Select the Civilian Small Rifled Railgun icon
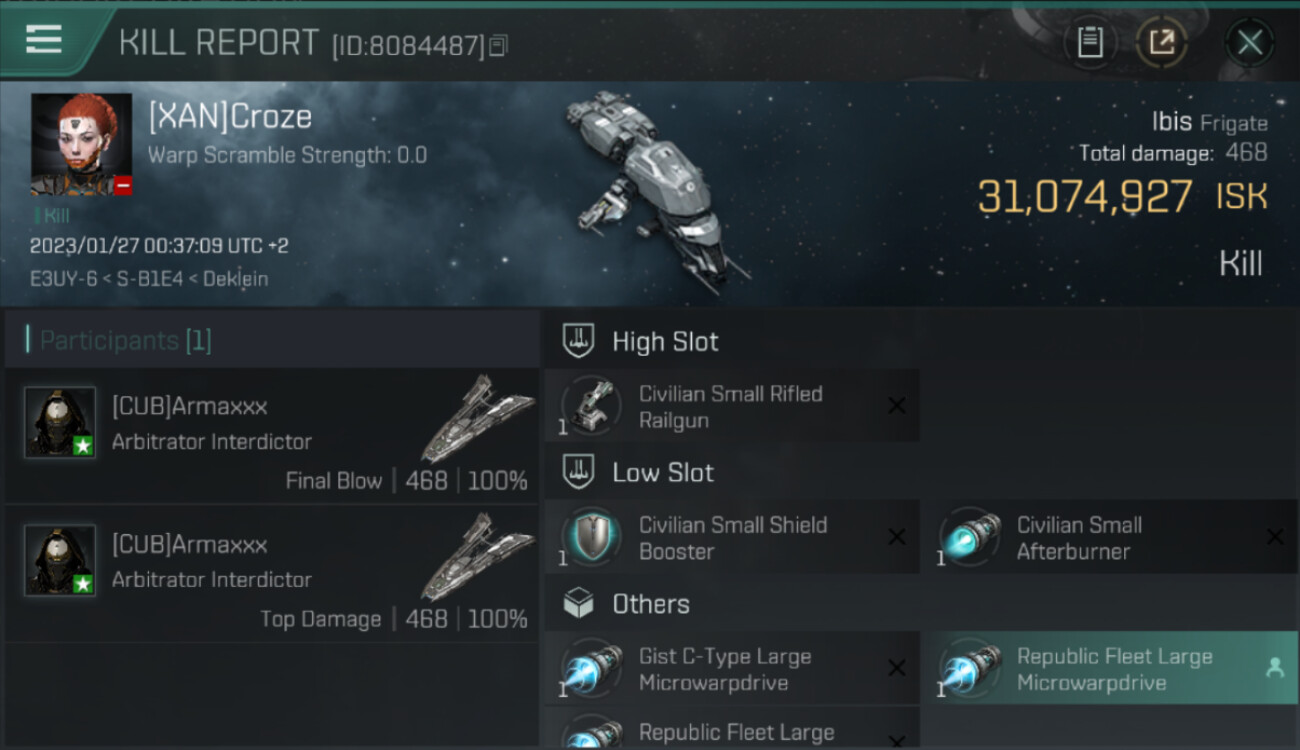 [591, 406]
